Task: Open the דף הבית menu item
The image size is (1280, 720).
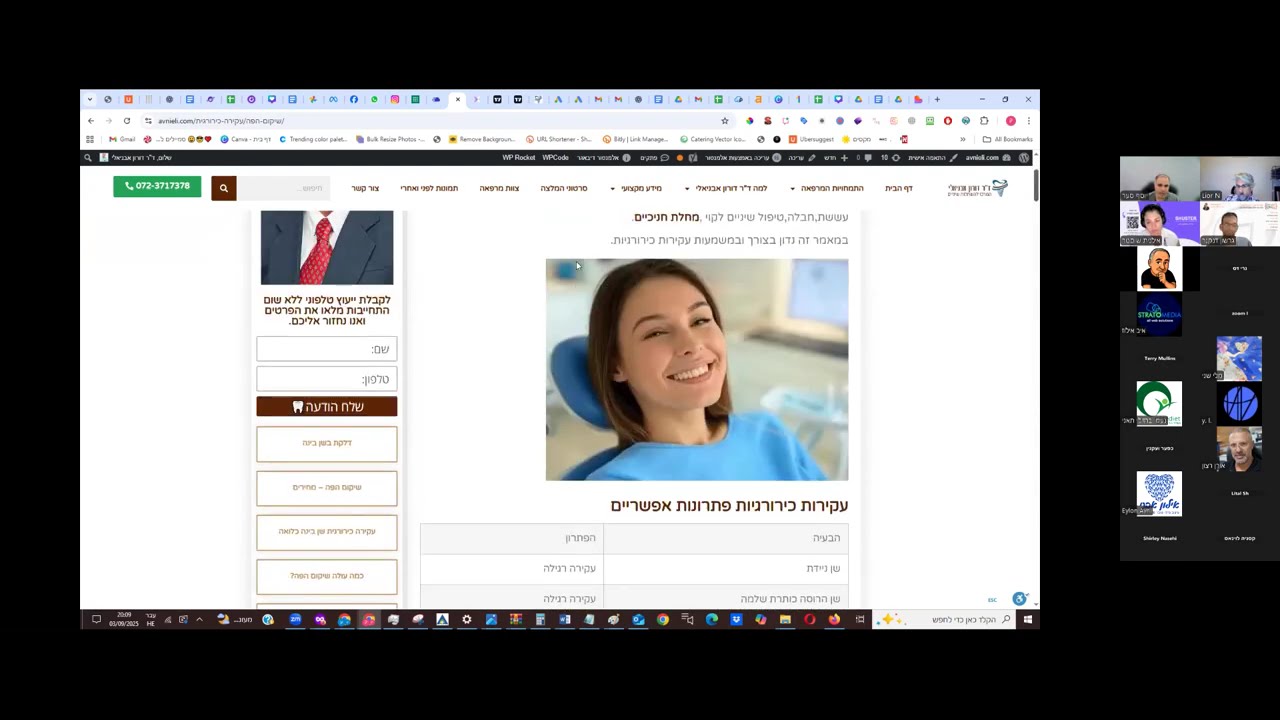Action: click(899, 188)
